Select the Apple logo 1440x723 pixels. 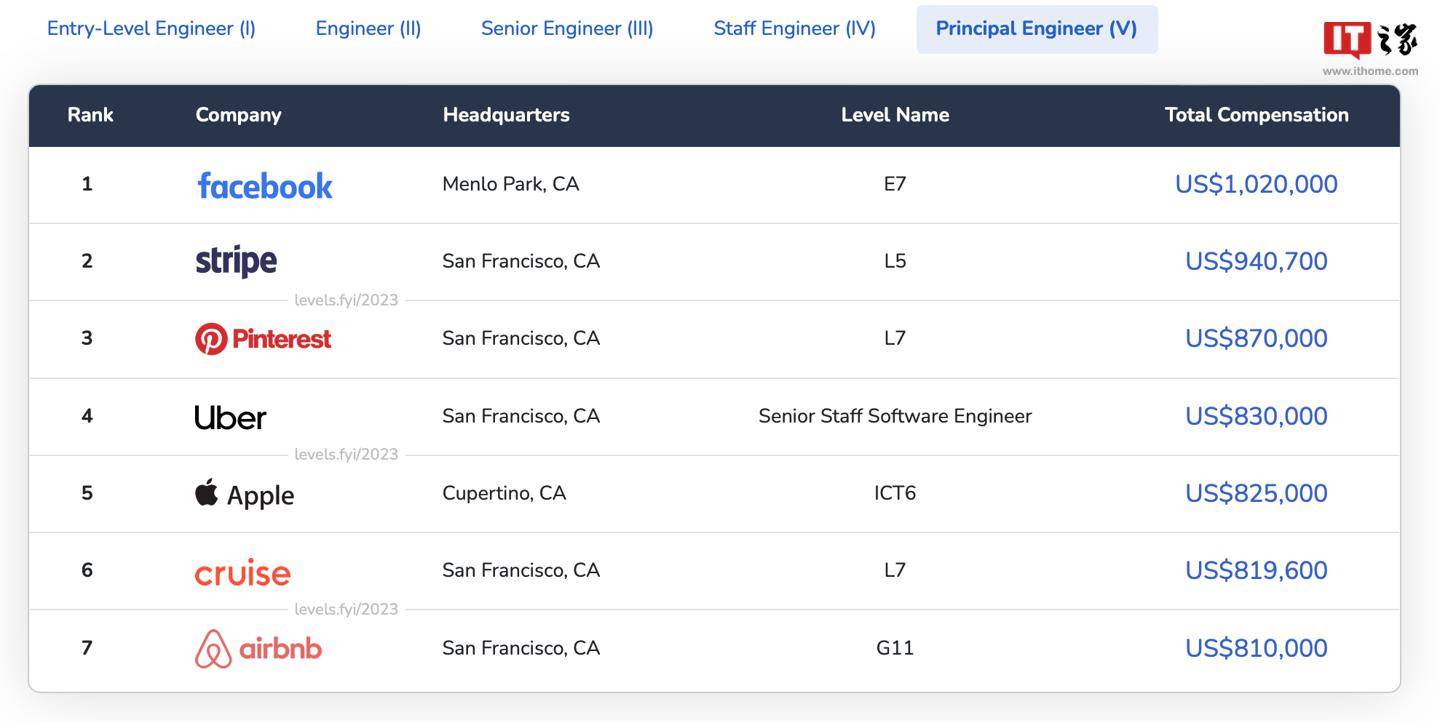pyautogui.click(x=244, y=494)
